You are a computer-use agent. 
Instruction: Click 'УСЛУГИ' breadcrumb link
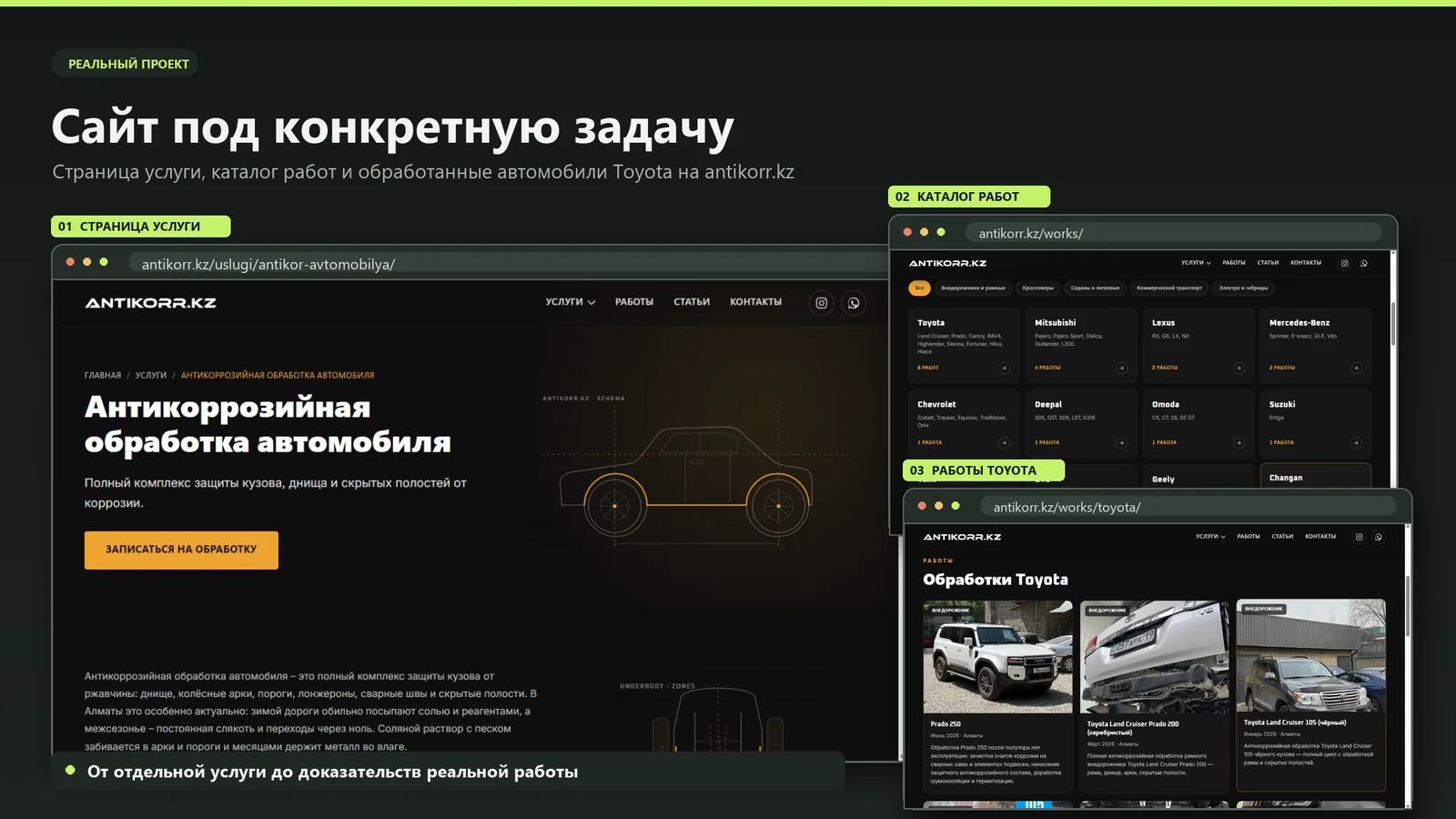tap(151, 375)
